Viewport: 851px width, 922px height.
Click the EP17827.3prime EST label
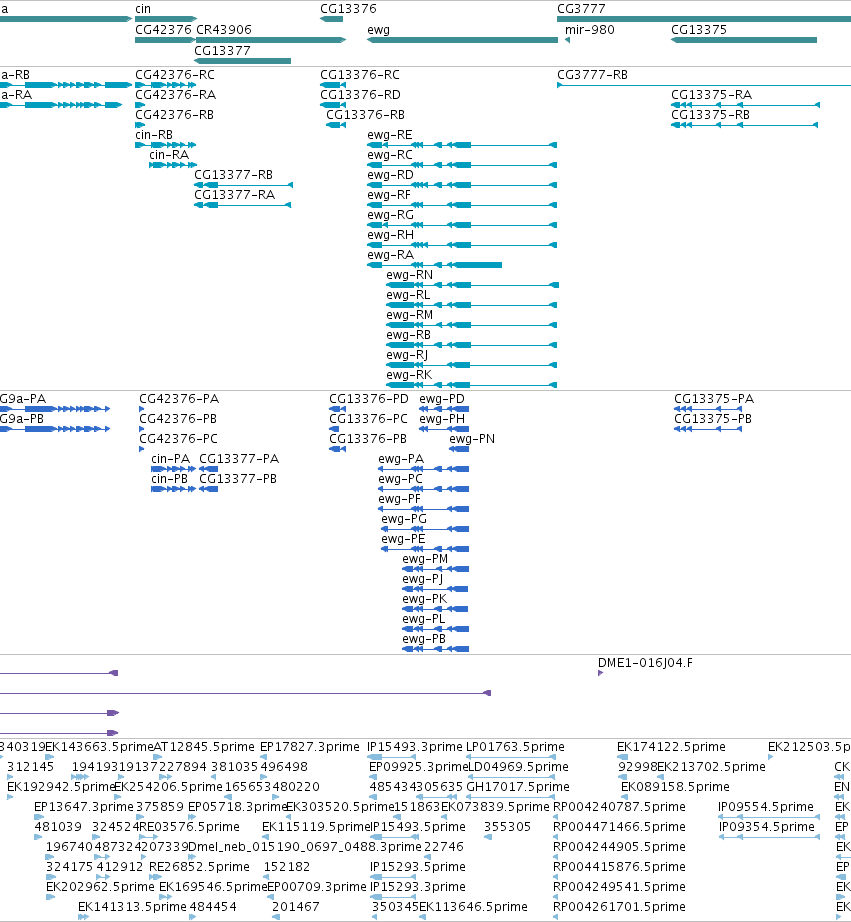309,747
